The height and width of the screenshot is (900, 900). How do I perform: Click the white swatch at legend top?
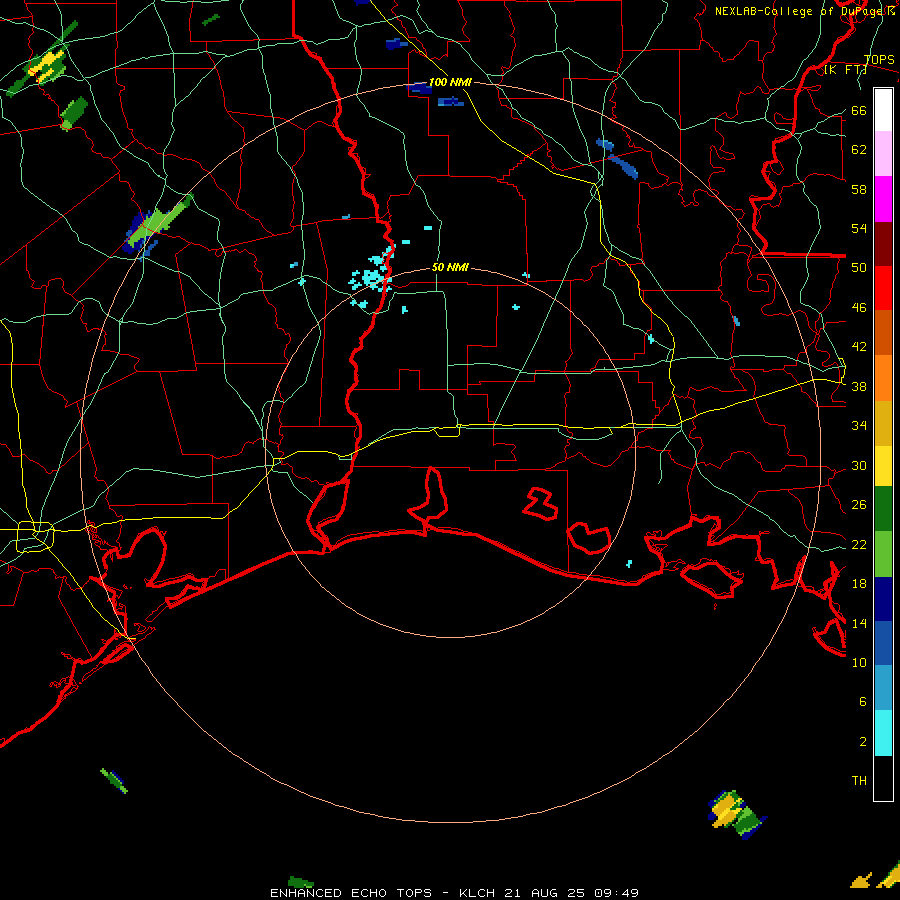click(x=883, y=110)
